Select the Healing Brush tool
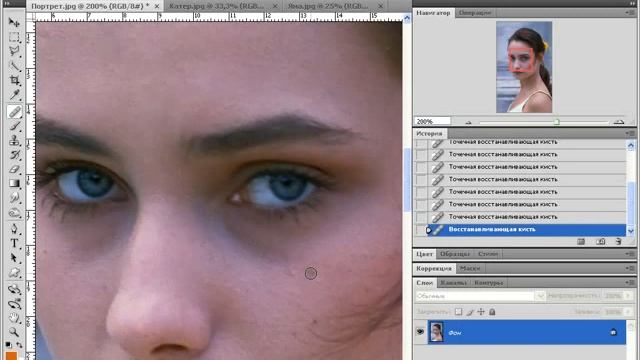Screen dimensions: 640x360 coord(14,111)
